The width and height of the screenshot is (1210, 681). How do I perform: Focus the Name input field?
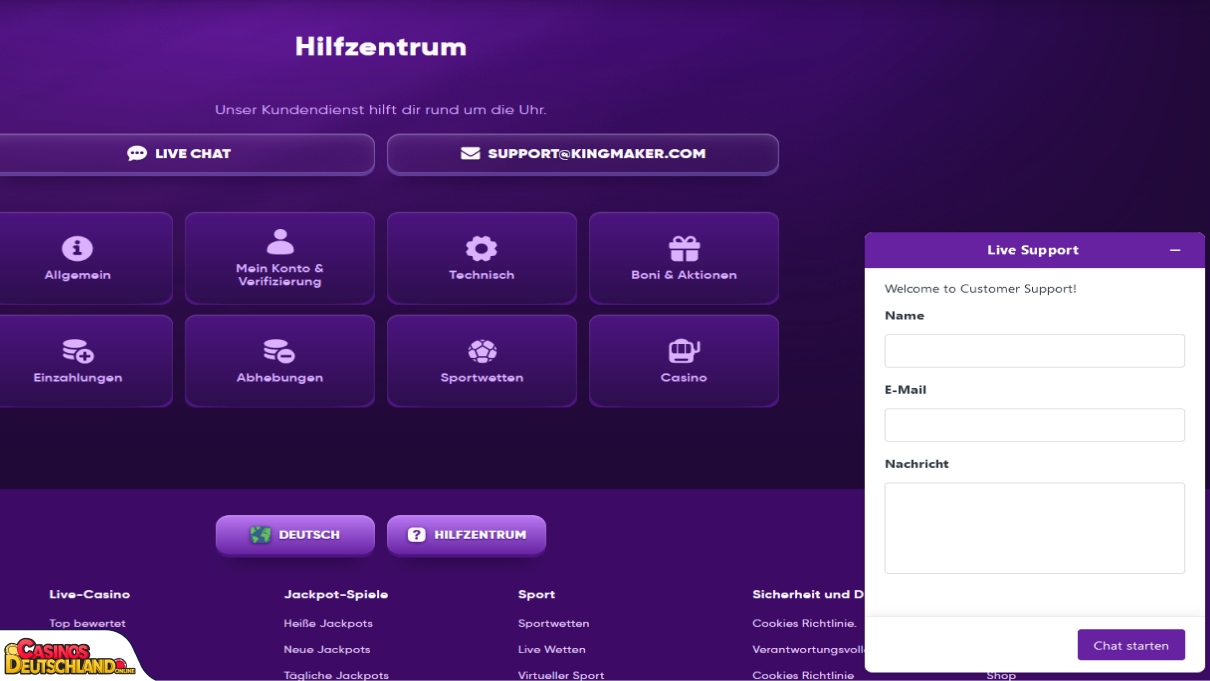click(x=1035, y=351)
